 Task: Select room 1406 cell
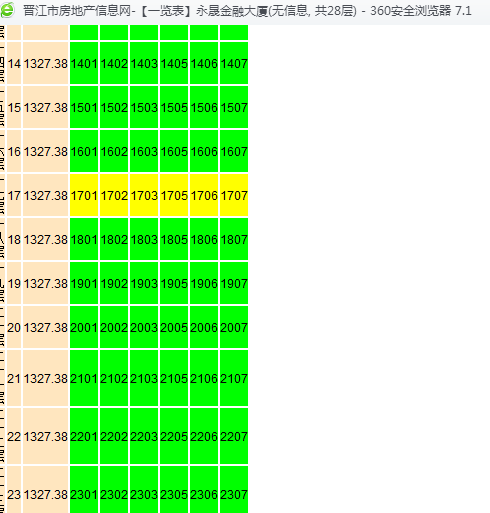[x=204, y=63]
